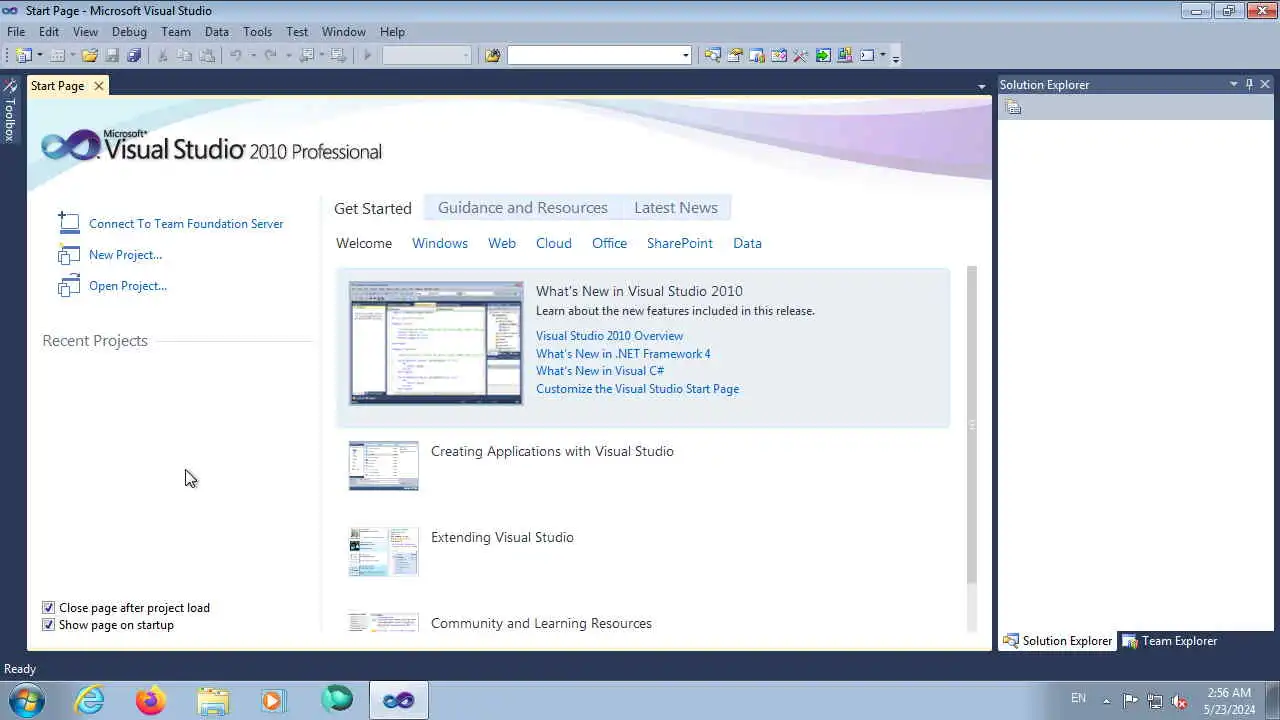
Task: Open the Toolbar Options overflow arrow
Action: click(x=895, y=57)
